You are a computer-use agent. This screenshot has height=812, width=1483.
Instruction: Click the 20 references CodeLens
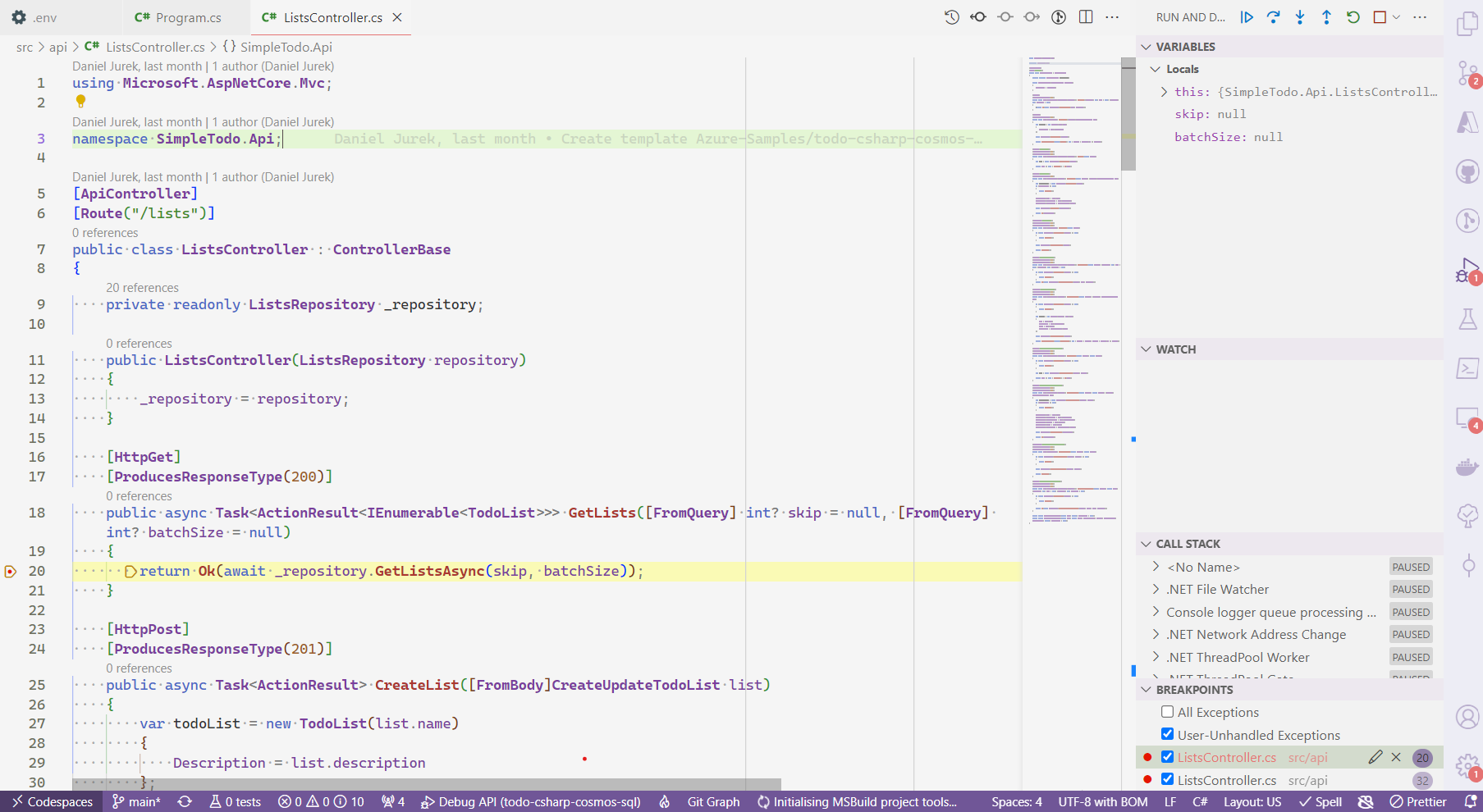(142, 288)
